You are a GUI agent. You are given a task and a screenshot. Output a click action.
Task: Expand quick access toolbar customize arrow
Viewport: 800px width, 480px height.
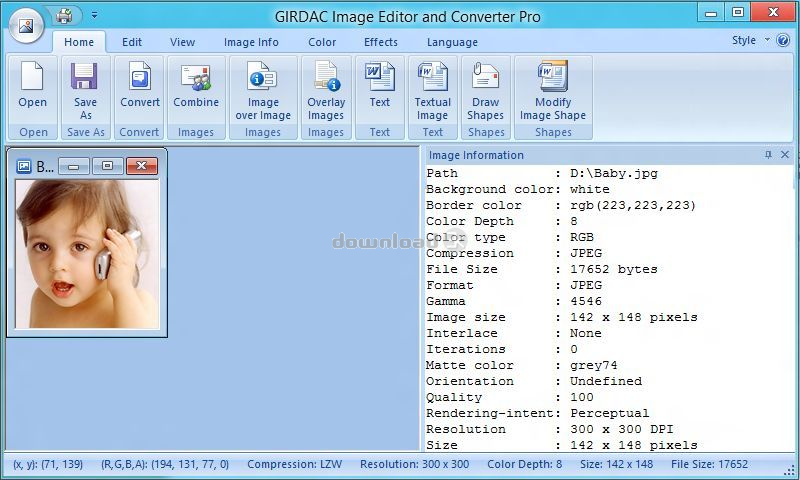(94, 15)
